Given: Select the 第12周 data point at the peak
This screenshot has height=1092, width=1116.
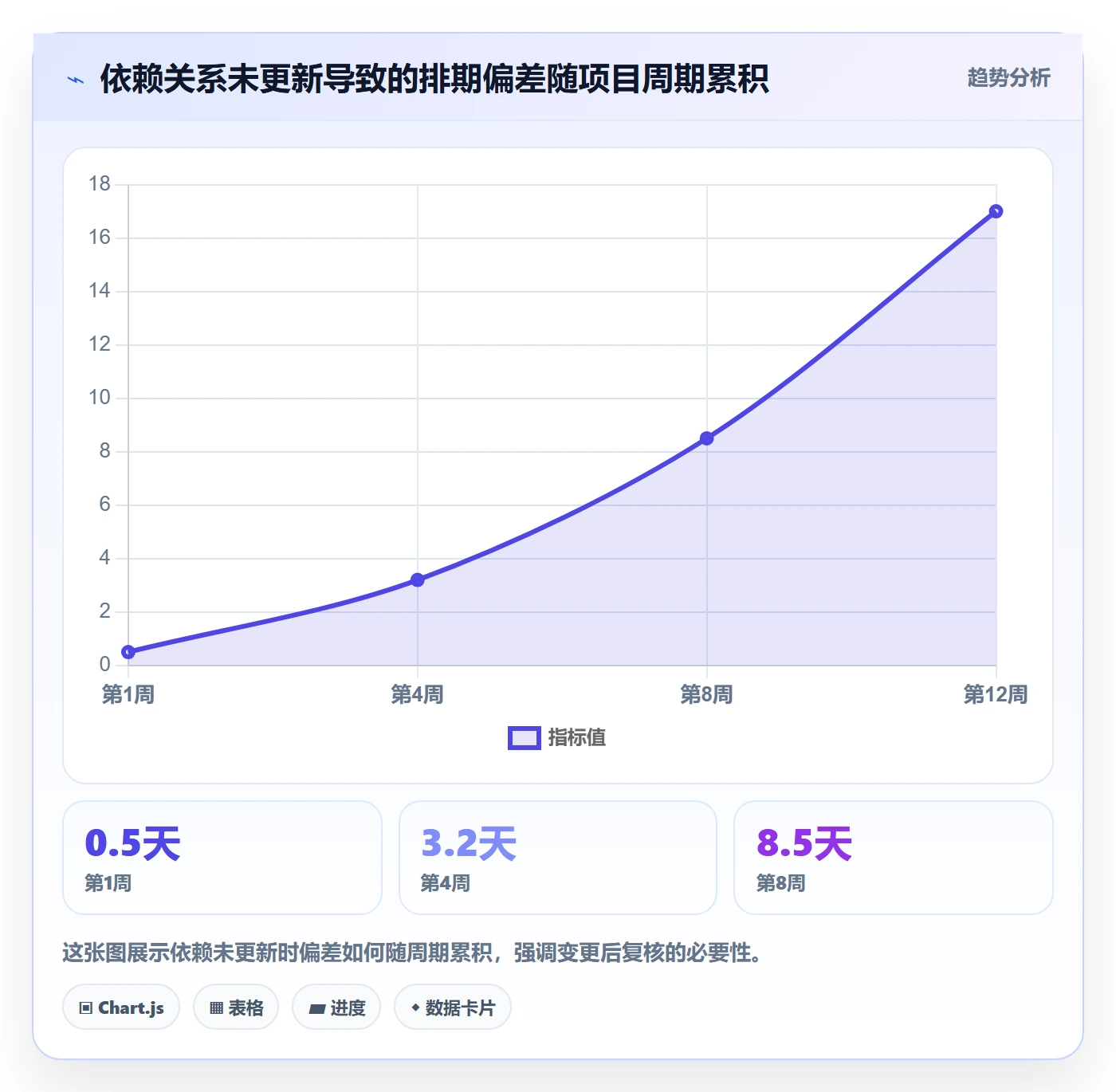Looking at the screenshot, I should (996, 211).
